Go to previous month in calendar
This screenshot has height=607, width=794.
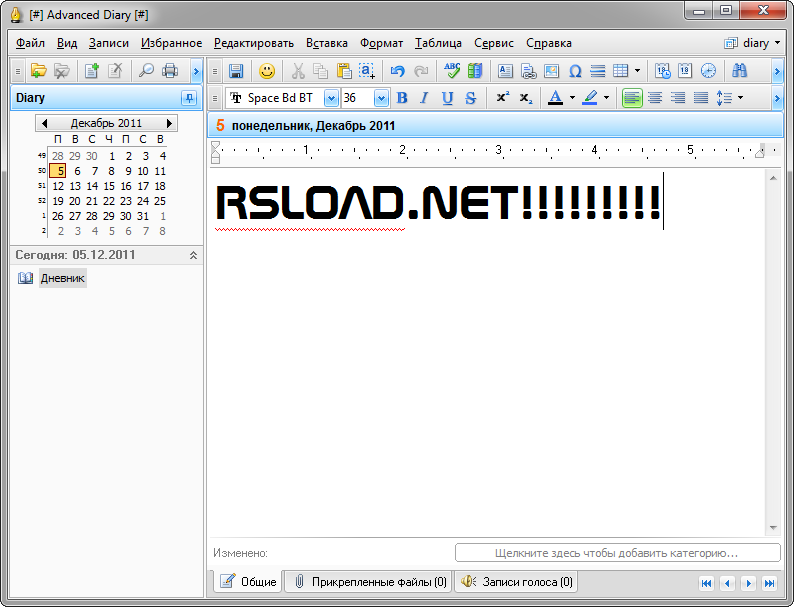44,123
